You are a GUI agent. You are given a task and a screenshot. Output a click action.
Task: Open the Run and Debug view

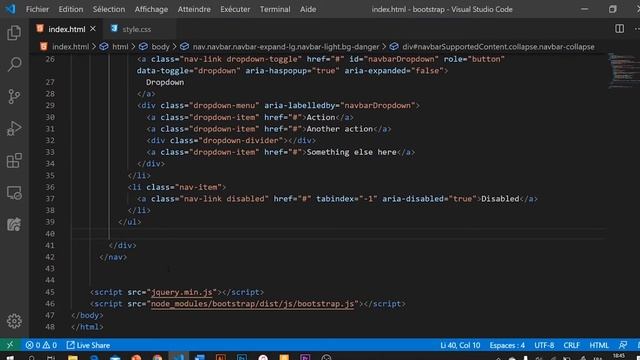(14, 128)
